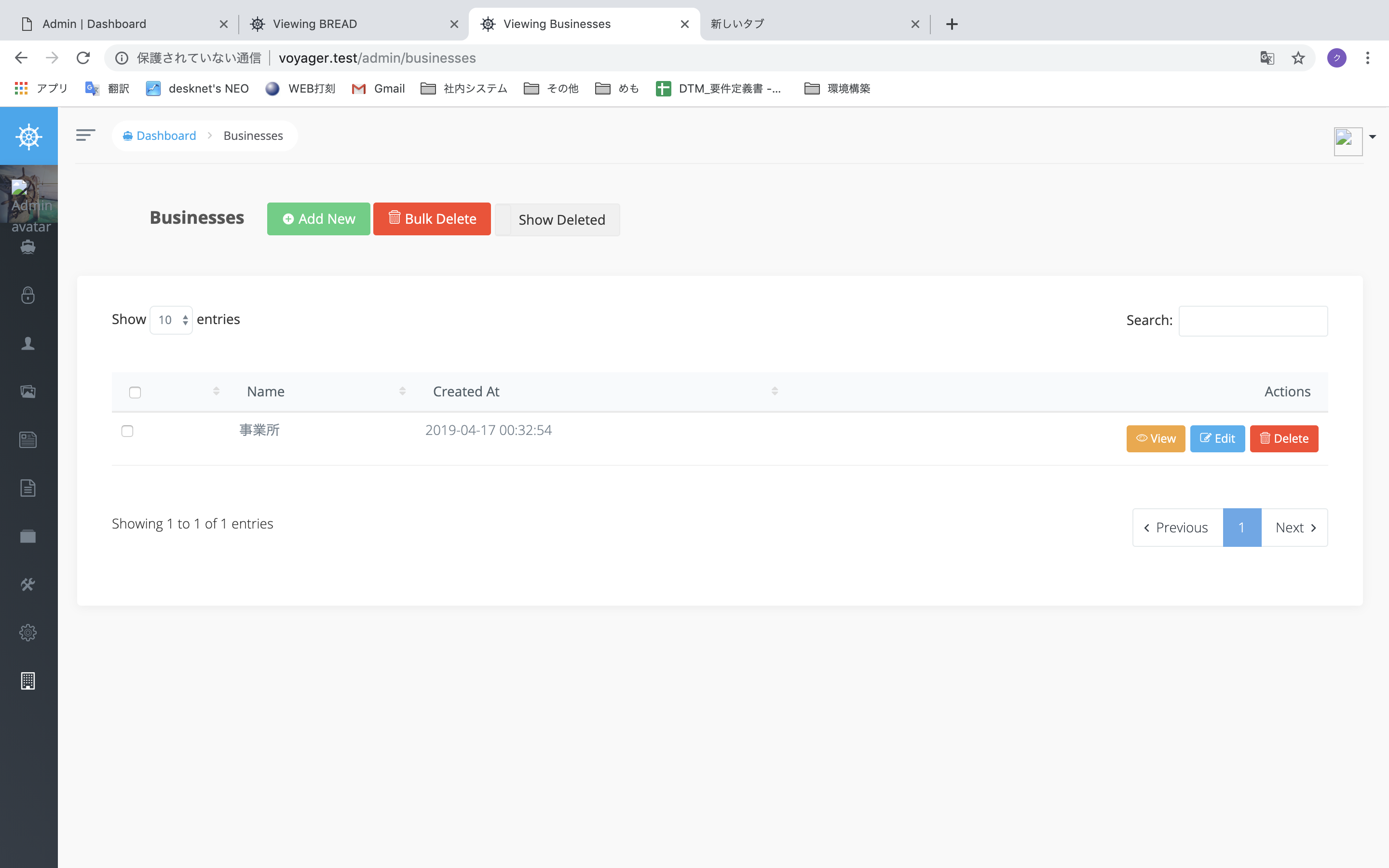Toggle the select-all checkbox in table header

135,393
